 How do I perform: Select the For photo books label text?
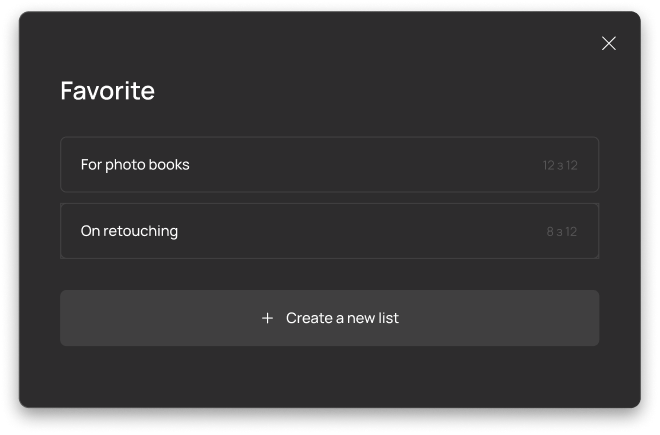tap(135, 164)
